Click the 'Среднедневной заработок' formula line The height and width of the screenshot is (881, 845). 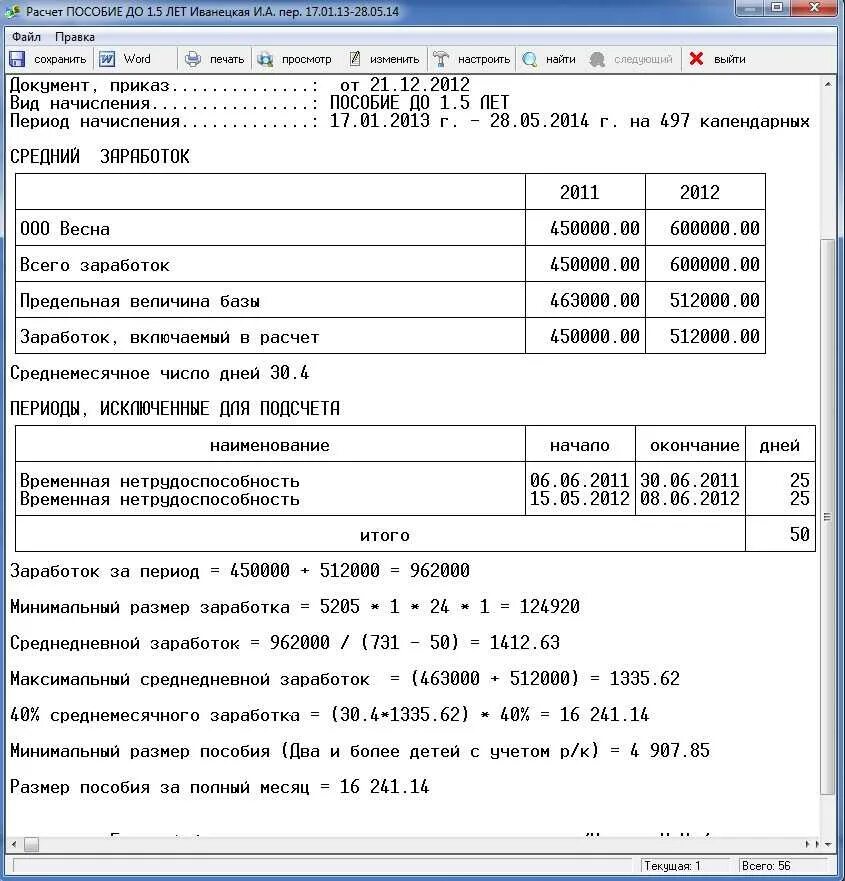pos(285,643)
